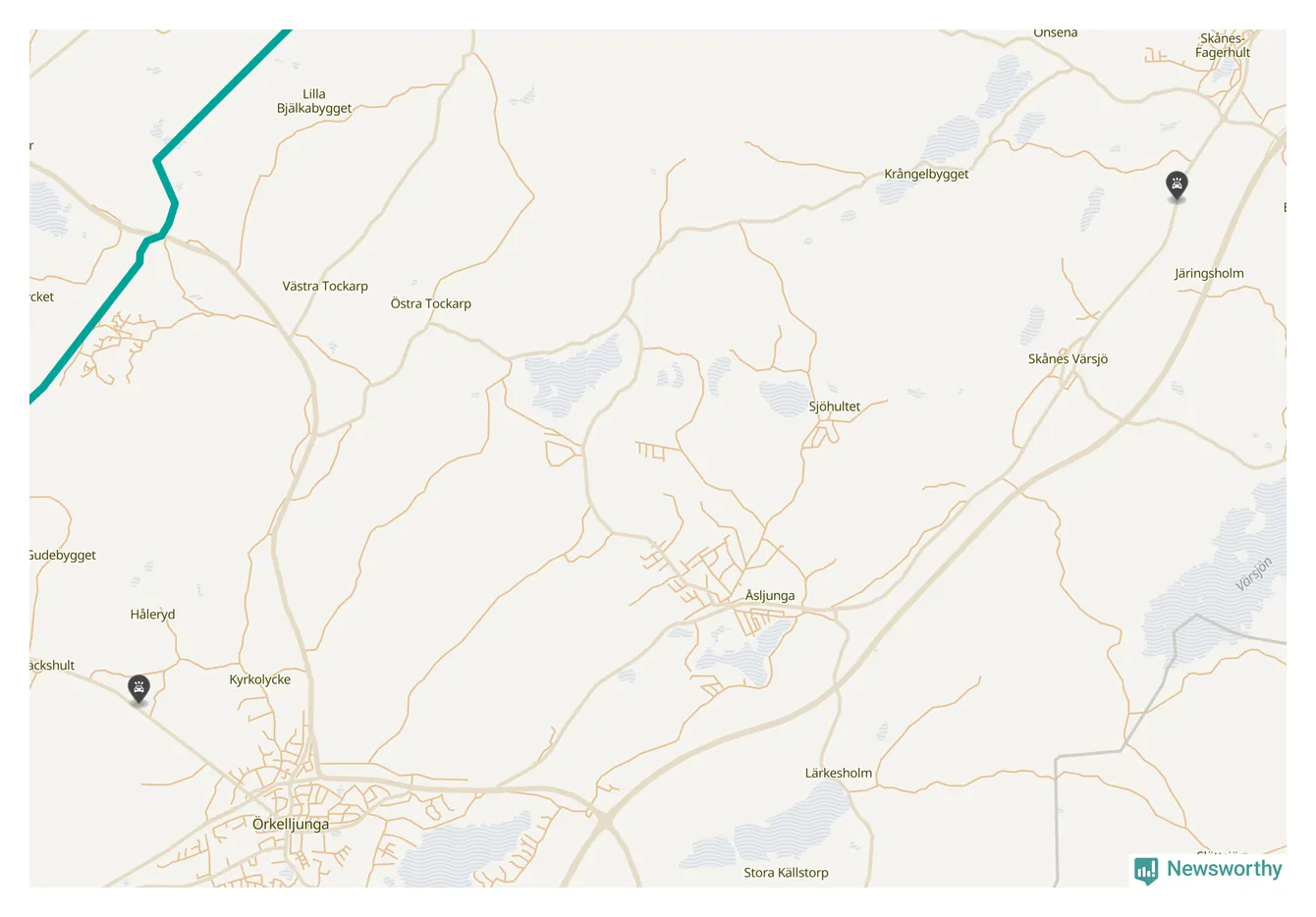Select the Skånes Värsjö label
1316x917 pixels.
point(1068,359)
